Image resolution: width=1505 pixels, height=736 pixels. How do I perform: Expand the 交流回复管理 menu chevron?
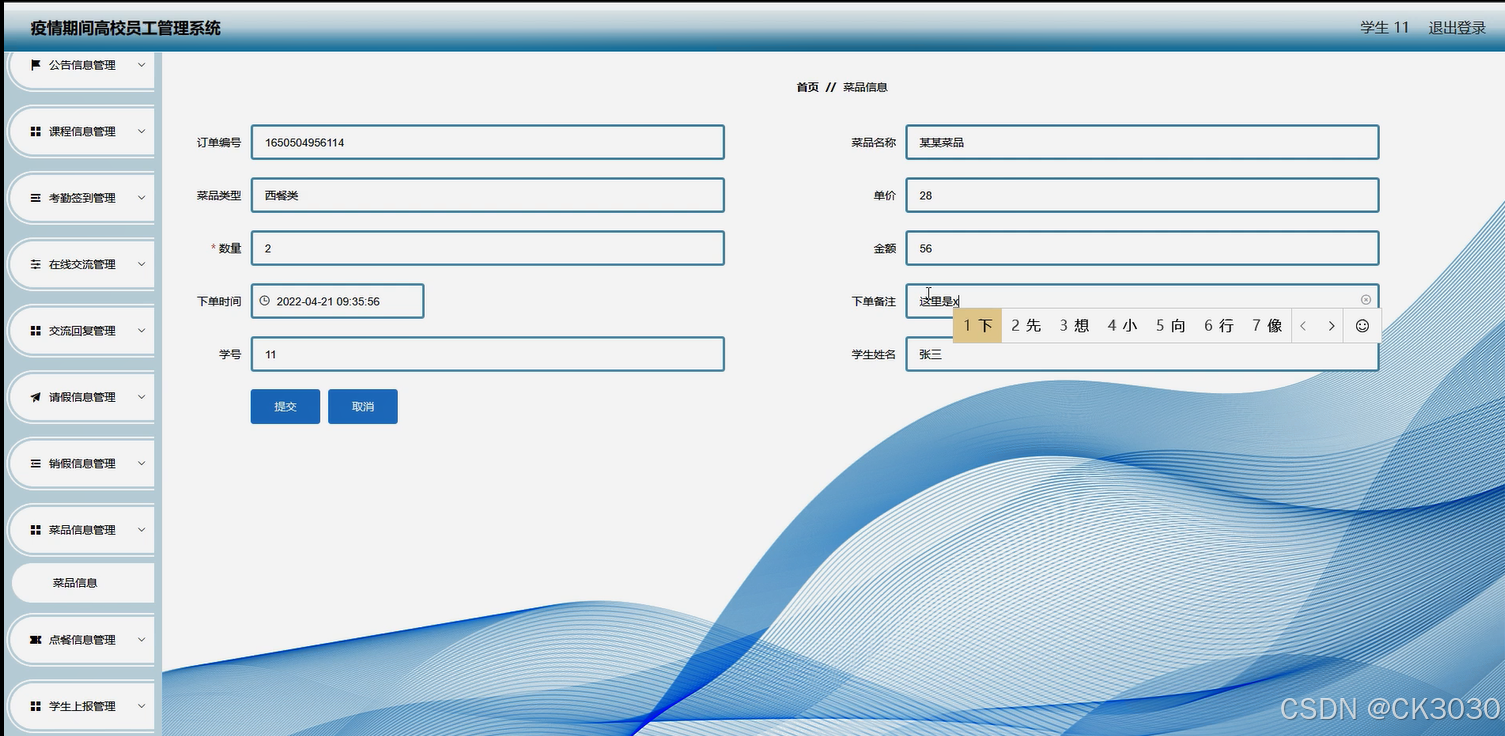pyautogui.click(x=141, y=331)
